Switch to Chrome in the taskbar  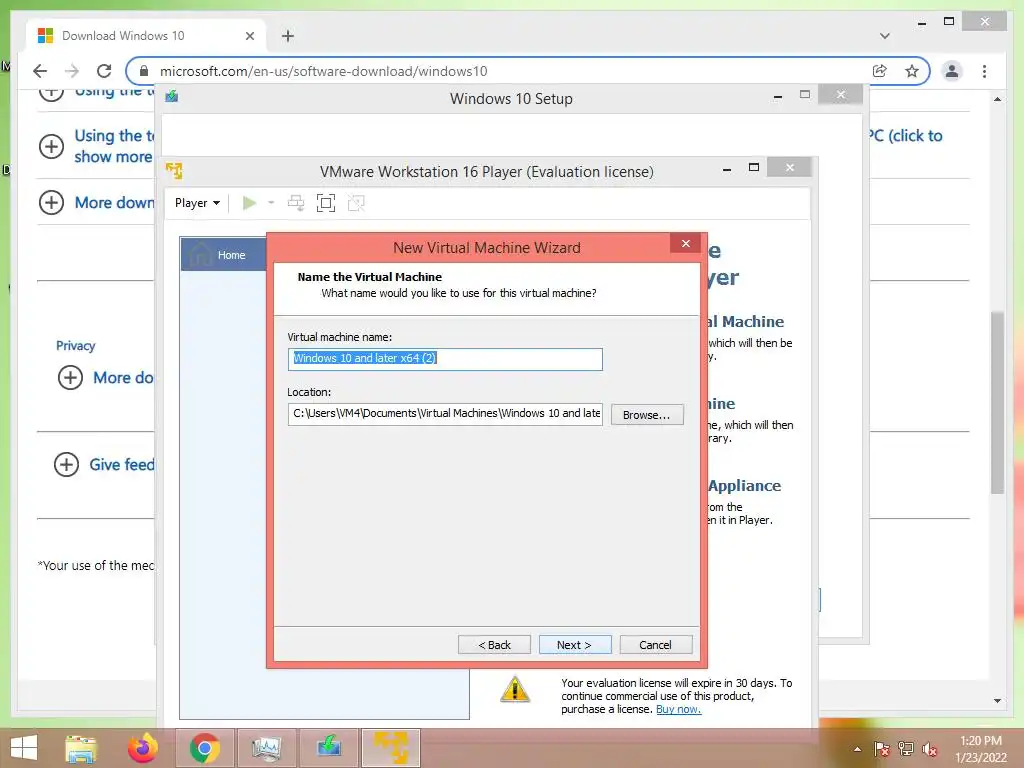pos(204,748)
